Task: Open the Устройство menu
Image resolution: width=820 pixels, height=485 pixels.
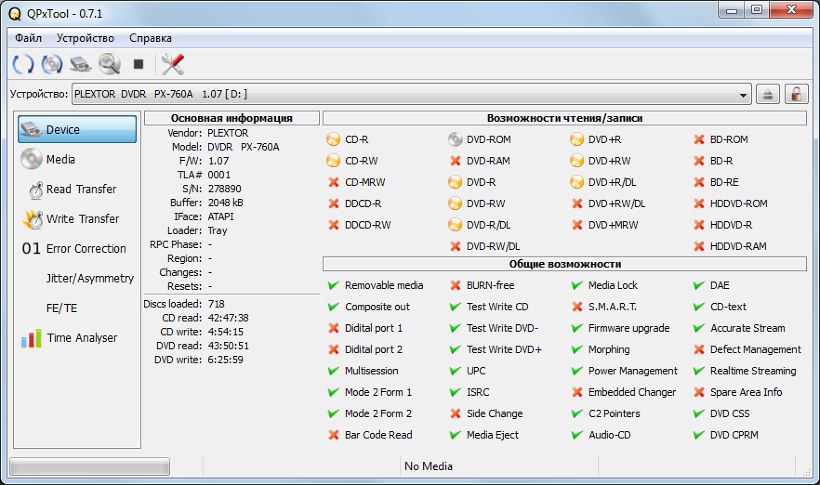Action: pyautogui.click(x=85, y=38)
